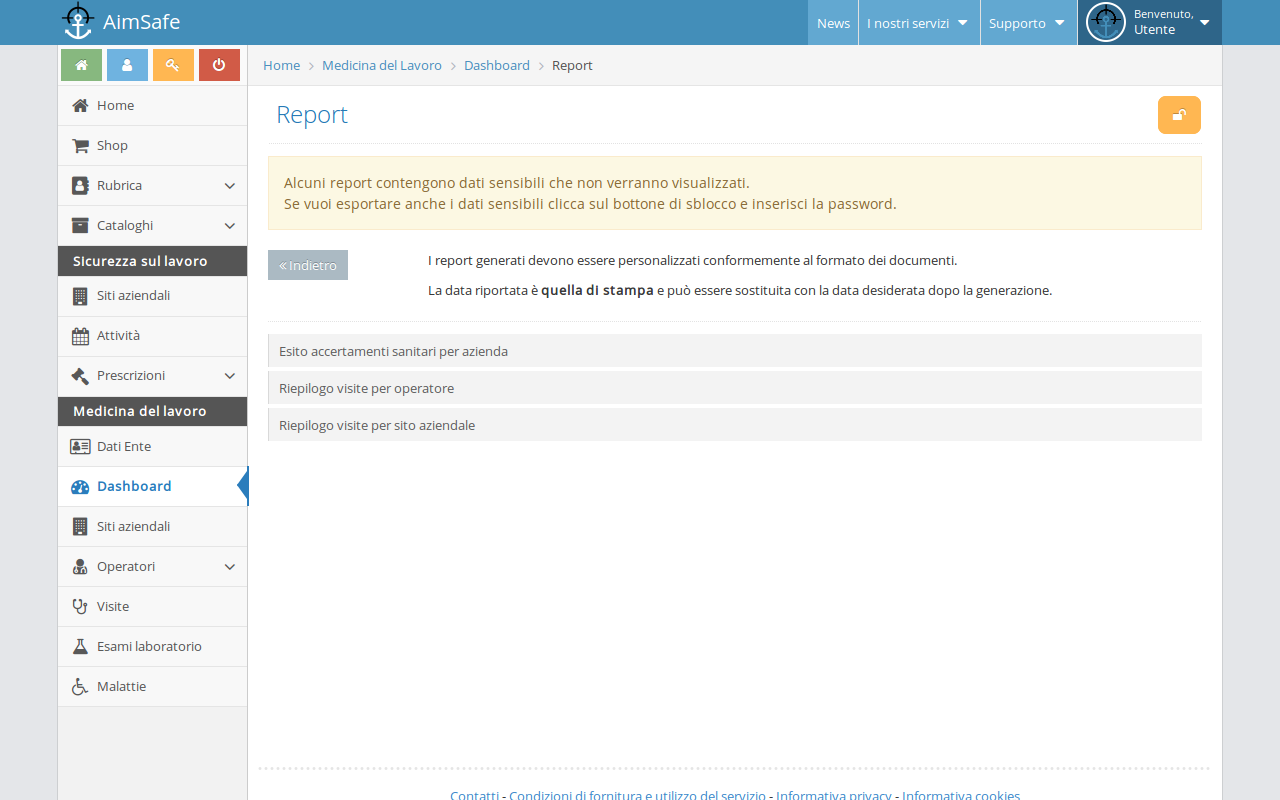Expand the Cataloghi submenu chevron
The width and height of the screenshot is (1280, 800).
click(x=229, y=226)
